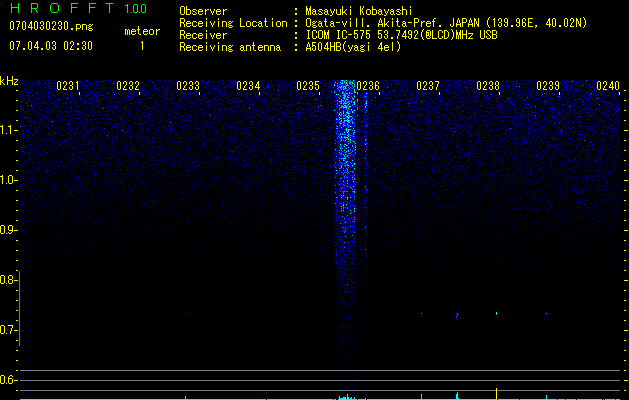629x400 pixels.
Task: Click the "Observer" field label
Action: pyautogui.click(x=203, y=11)
